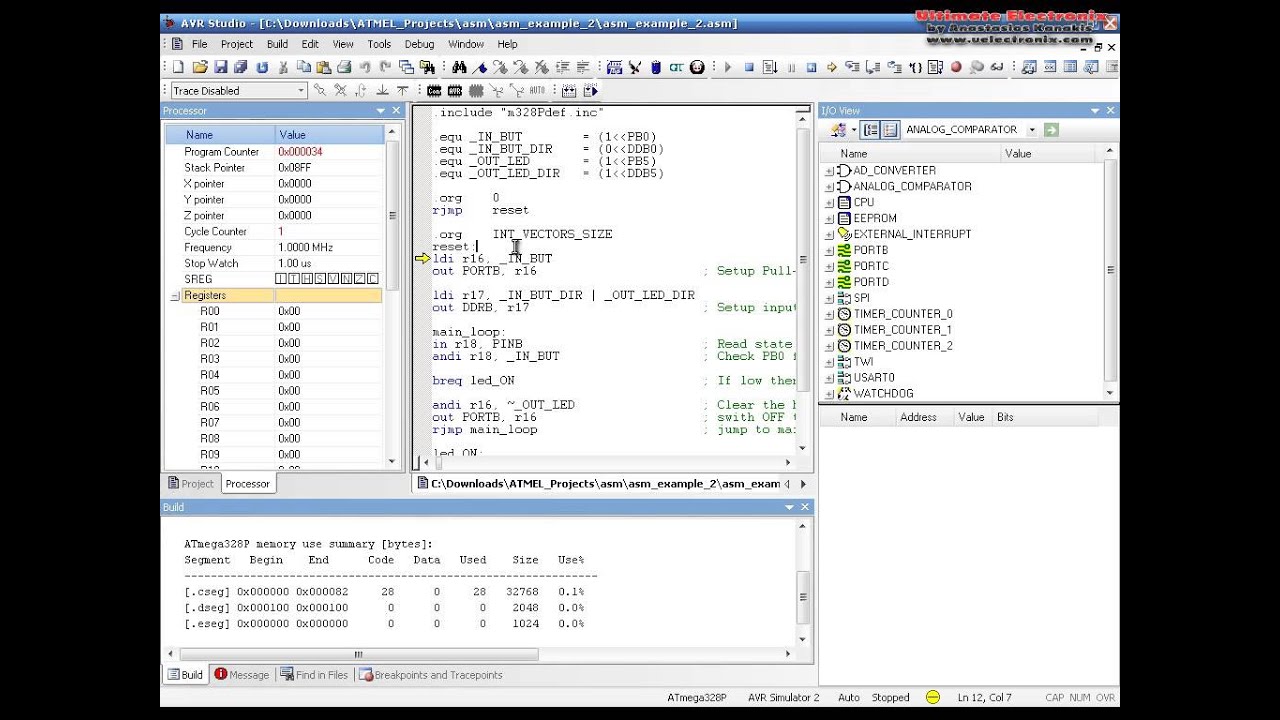Click the Toggle Bookmark flag icon
Image resolution: width=1280 pixels, height=720 pixels.
[x=480, y=67]
